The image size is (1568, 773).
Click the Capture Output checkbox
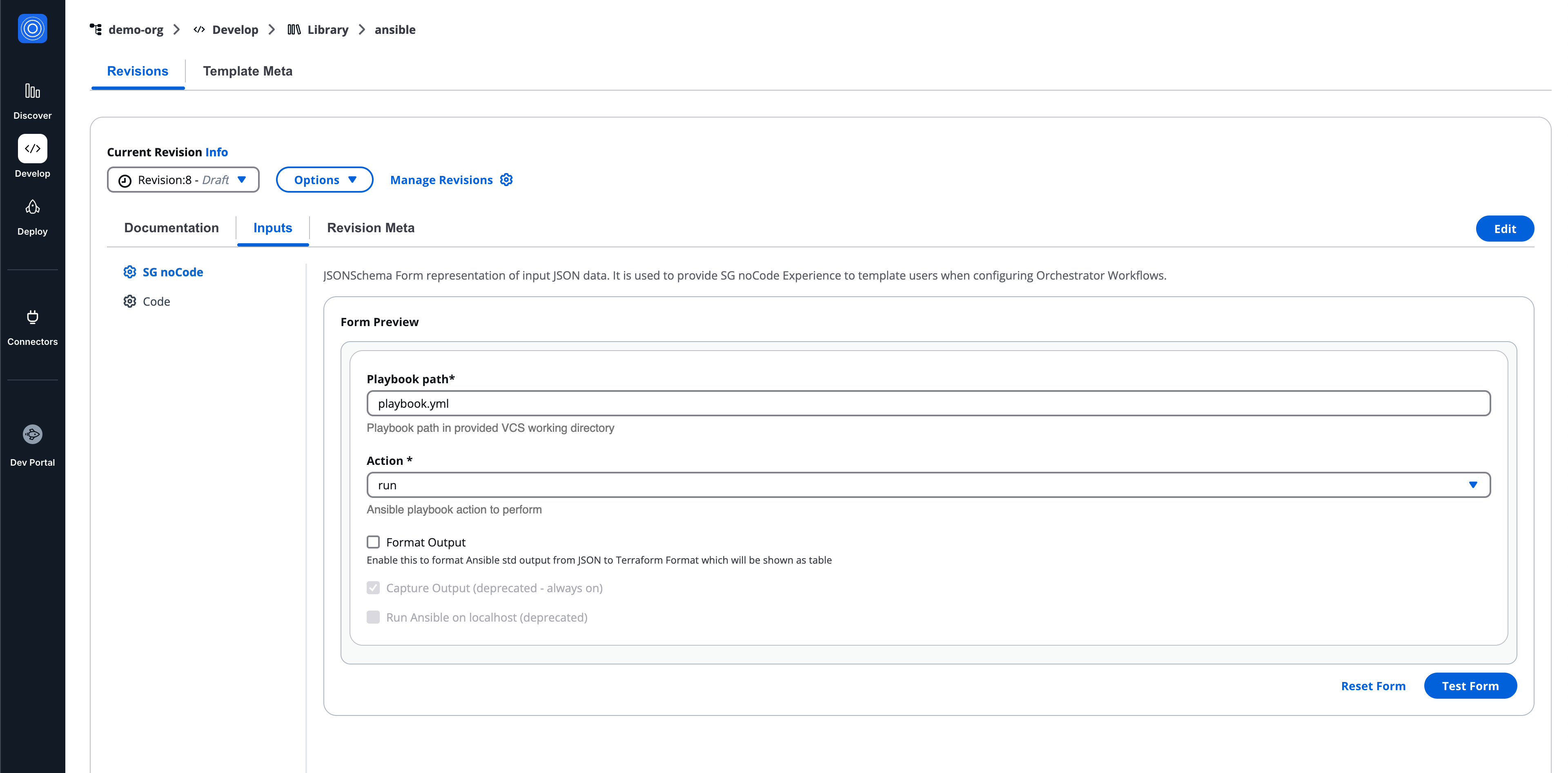373,587
